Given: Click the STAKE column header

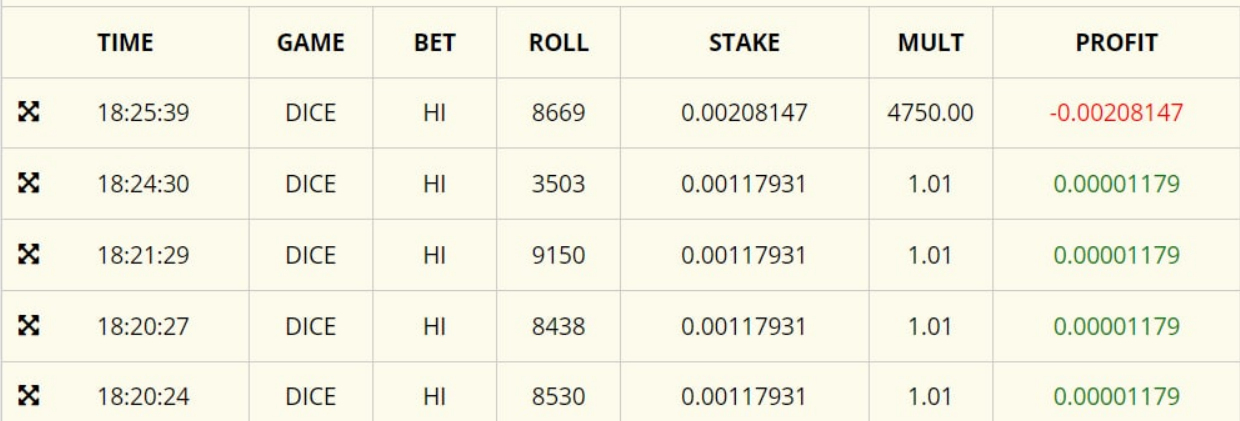Looking at the screenshot, I should (x=743, y=43).
